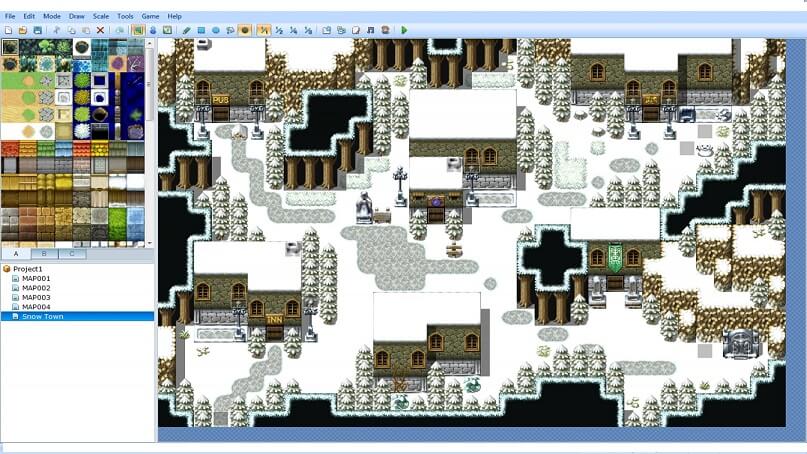807x454 pixels.
Task: Select the Snow Town map
Action: pyautogui.click(x=77, y=317)
